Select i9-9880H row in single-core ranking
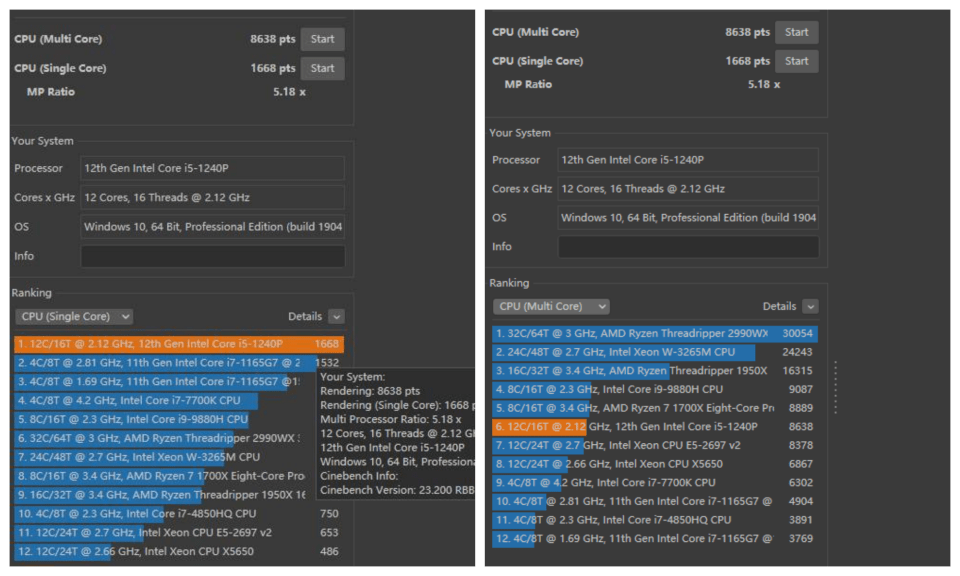 [165, 420]
